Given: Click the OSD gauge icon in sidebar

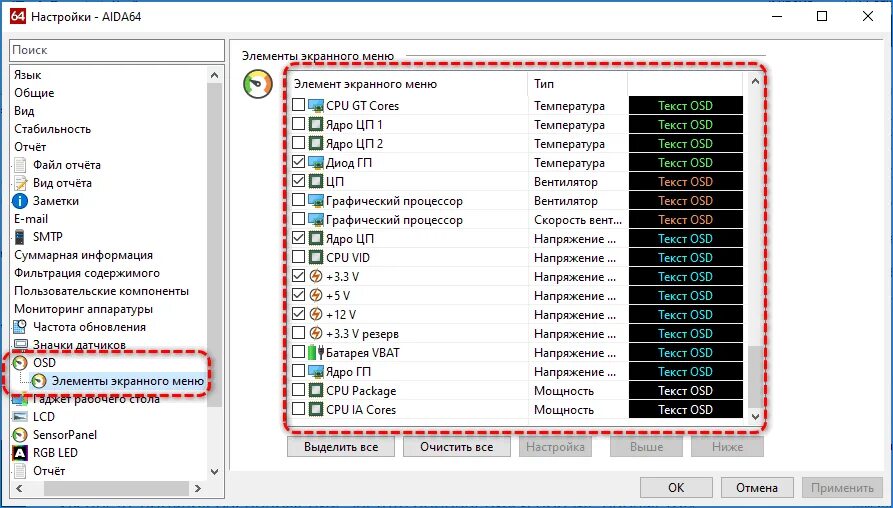Looking at the screenshot, I should point(20,363).
